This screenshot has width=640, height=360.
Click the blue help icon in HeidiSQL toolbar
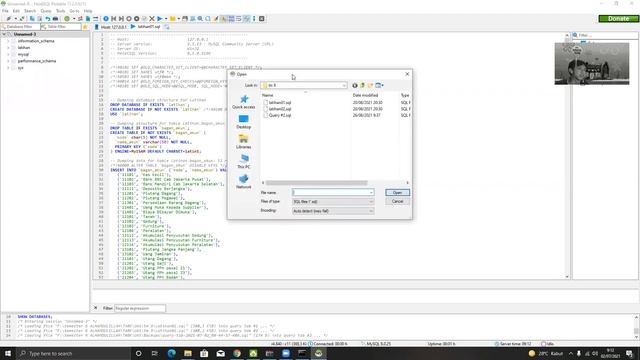tap(106, 19)
